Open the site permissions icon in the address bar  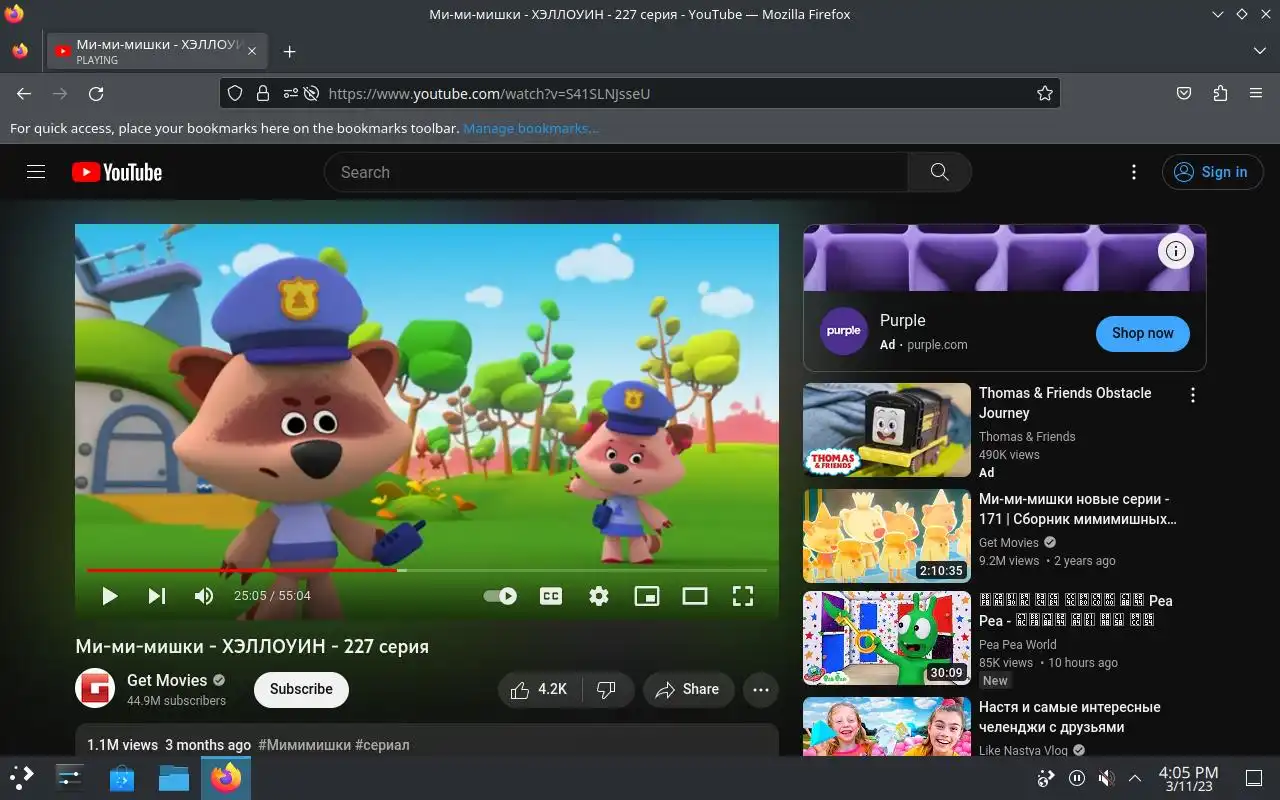tap(290, 93)
